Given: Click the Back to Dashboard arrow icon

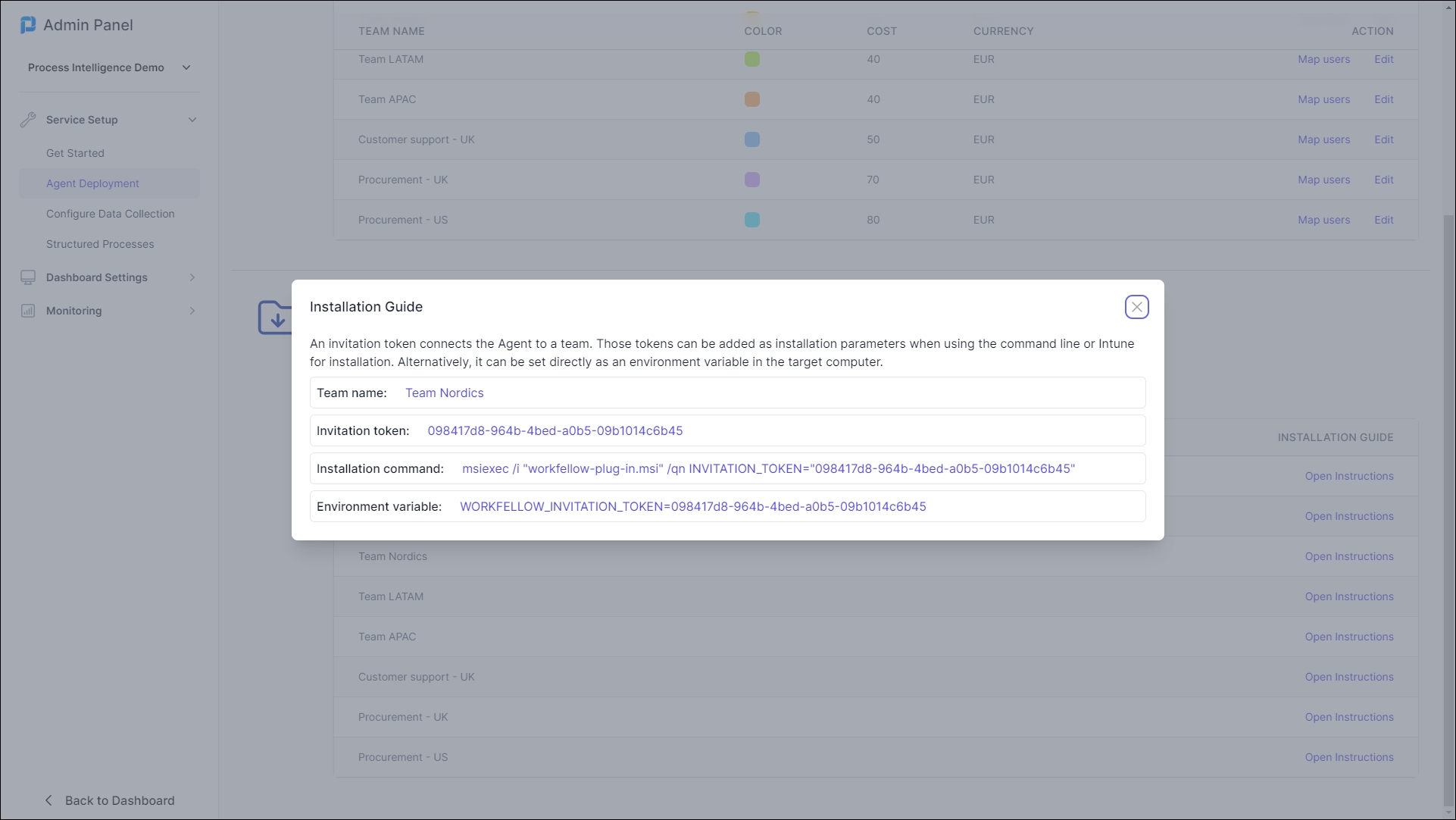Looking at the screenshot, I should [49, 800].
